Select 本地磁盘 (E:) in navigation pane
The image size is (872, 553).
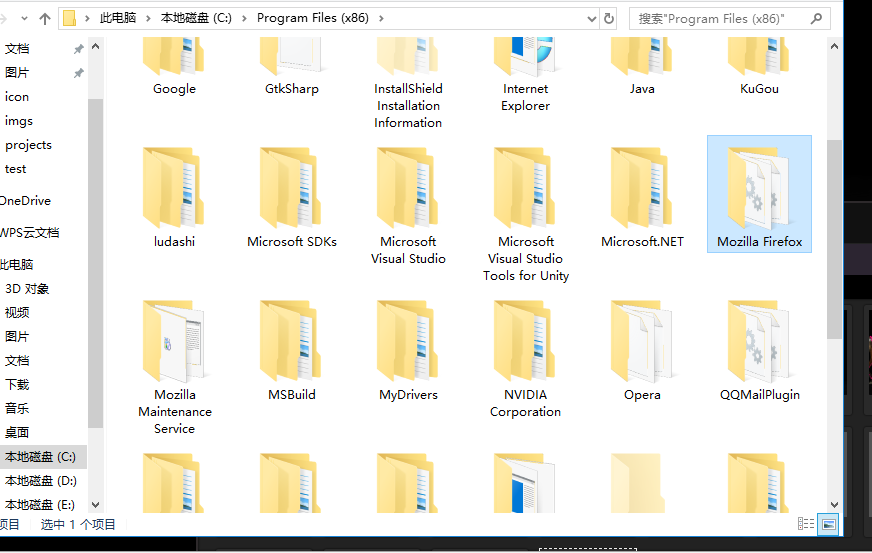(x=40, y=505)
